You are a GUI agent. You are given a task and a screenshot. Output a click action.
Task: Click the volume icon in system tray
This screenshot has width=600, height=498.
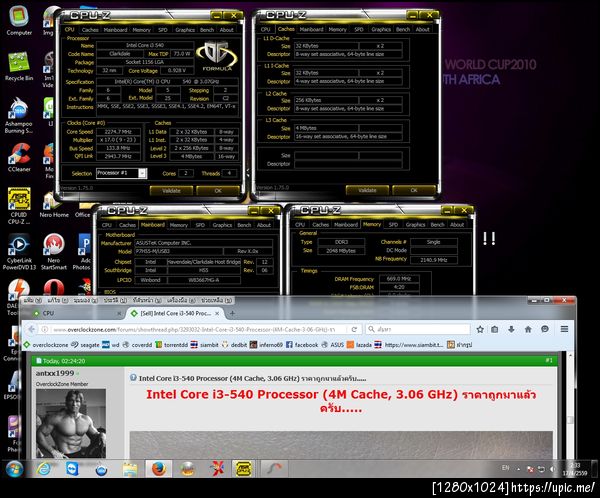click(x=553, y=469)
